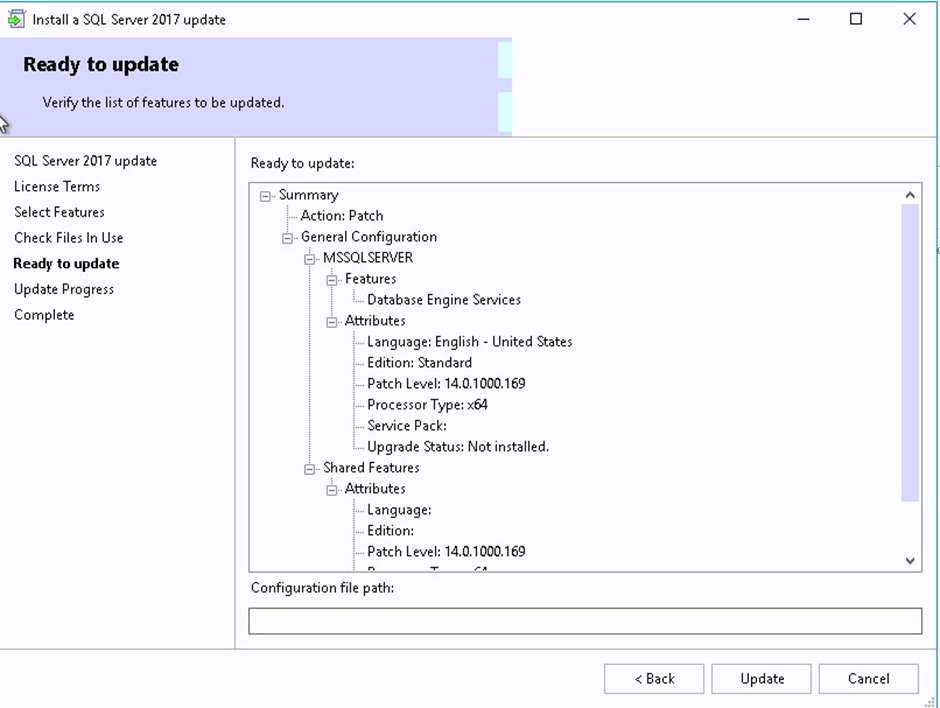Select the Shared Features label
This screenshot has height=708, width=940.
[371, 468]
